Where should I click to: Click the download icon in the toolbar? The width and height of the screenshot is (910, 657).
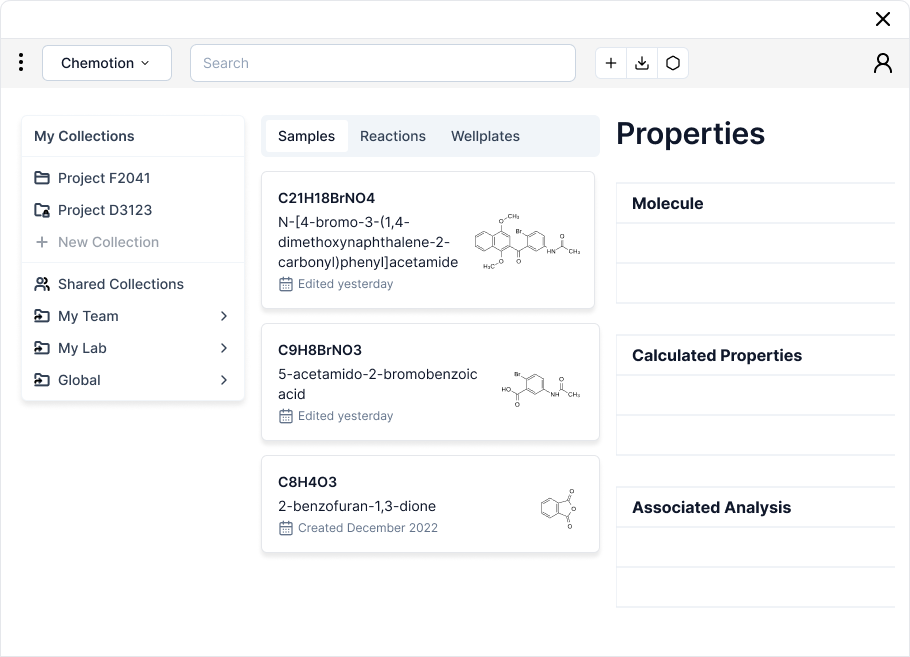tap(642, 63)
